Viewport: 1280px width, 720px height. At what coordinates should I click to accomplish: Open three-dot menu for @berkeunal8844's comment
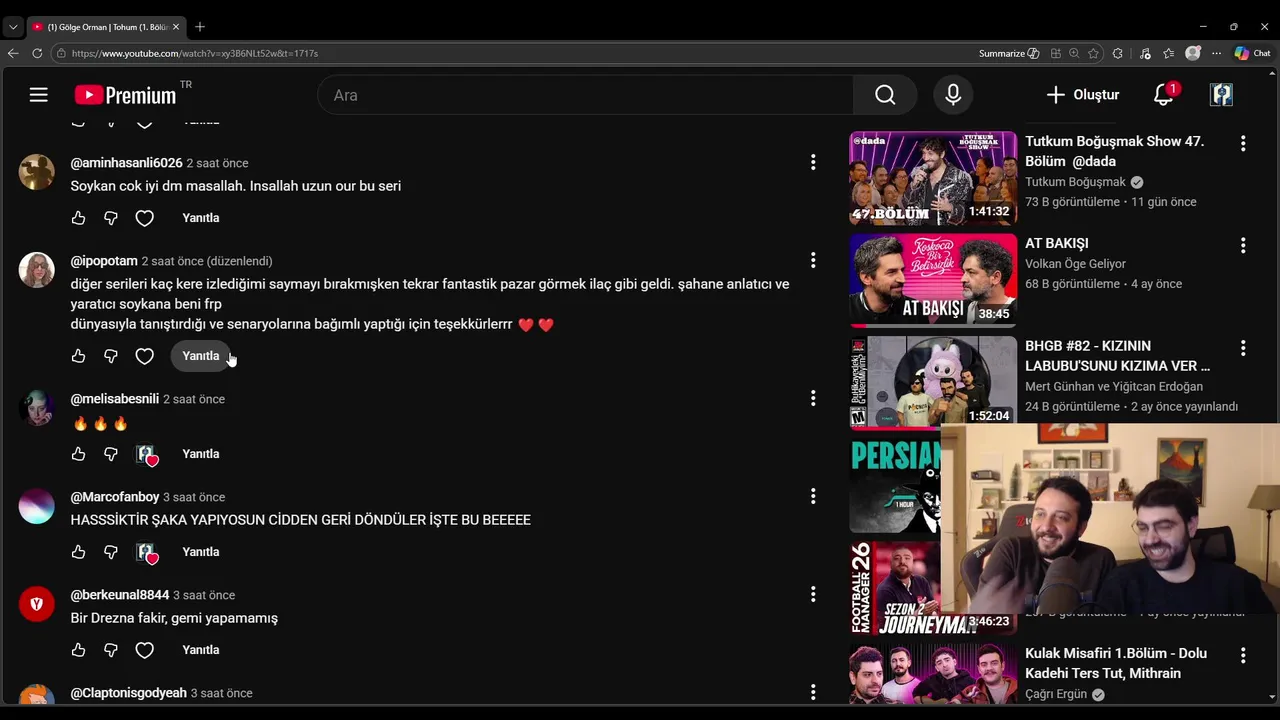[x=813, y=594]
